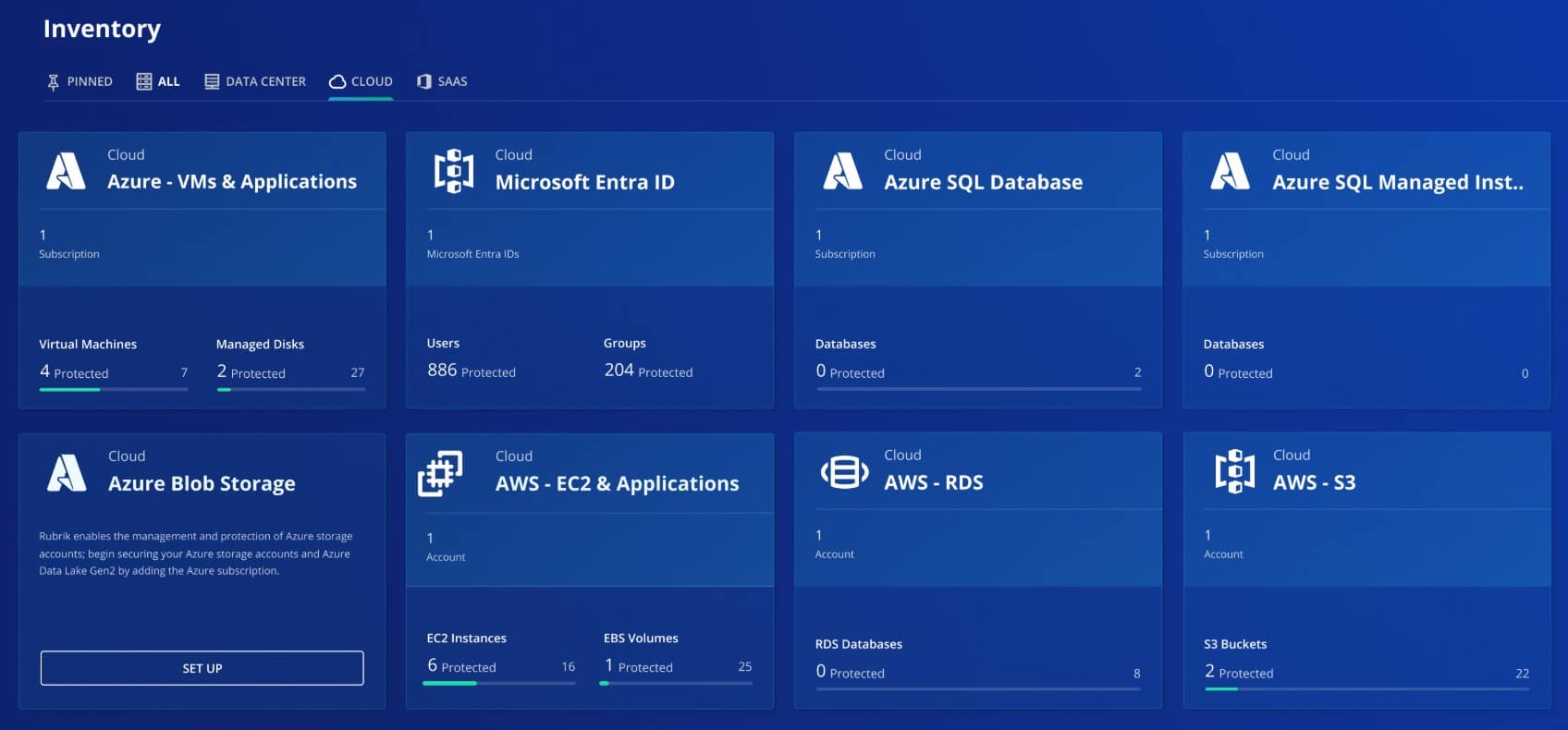The height and width of the screenshot is (730, 1568).
Task: Open Azure SQL Managed Inst.. title
Action: click(x=1398, y=182)
